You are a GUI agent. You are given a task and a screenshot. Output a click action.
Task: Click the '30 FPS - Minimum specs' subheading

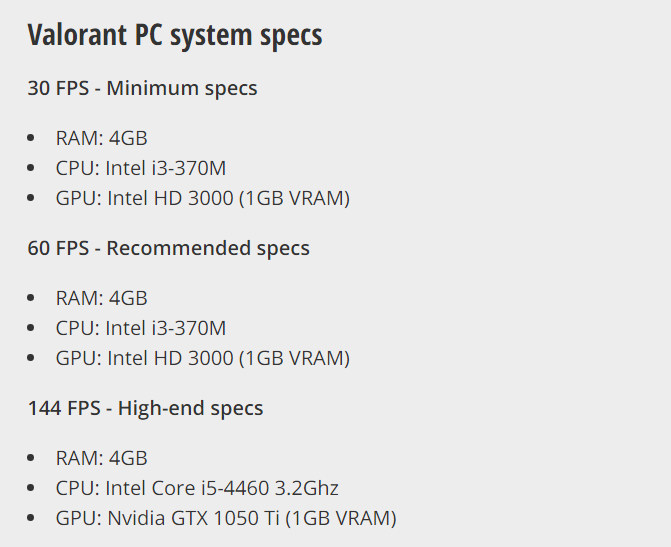point(142,88)
